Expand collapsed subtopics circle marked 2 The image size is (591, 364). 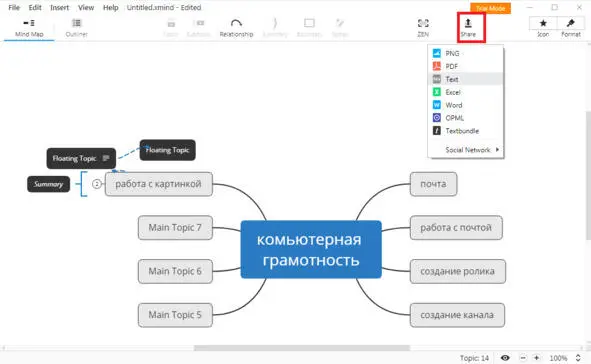tap(97, 184)
